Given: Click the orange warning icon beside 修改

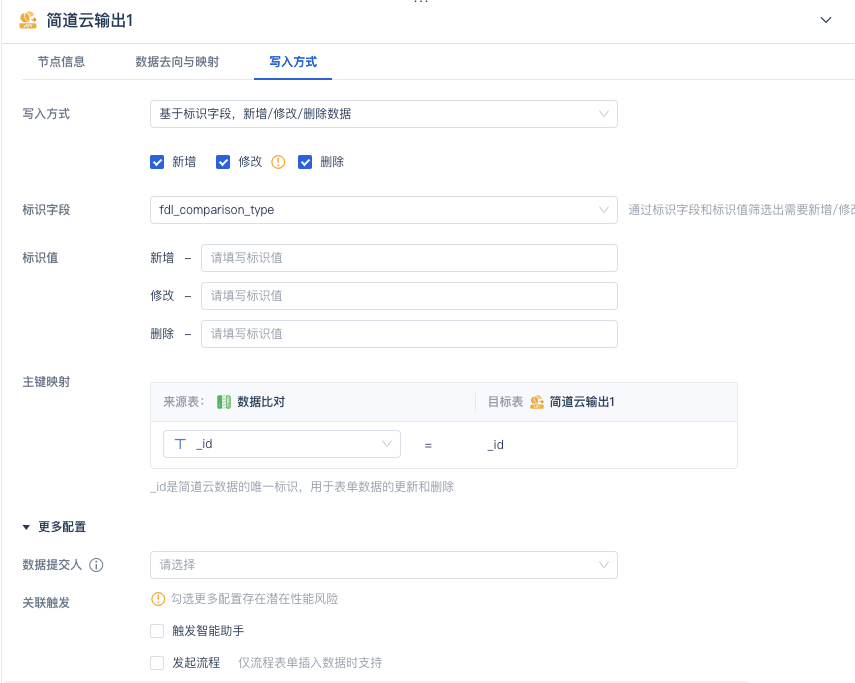Looking at the screenshot, I should point(278,162).
